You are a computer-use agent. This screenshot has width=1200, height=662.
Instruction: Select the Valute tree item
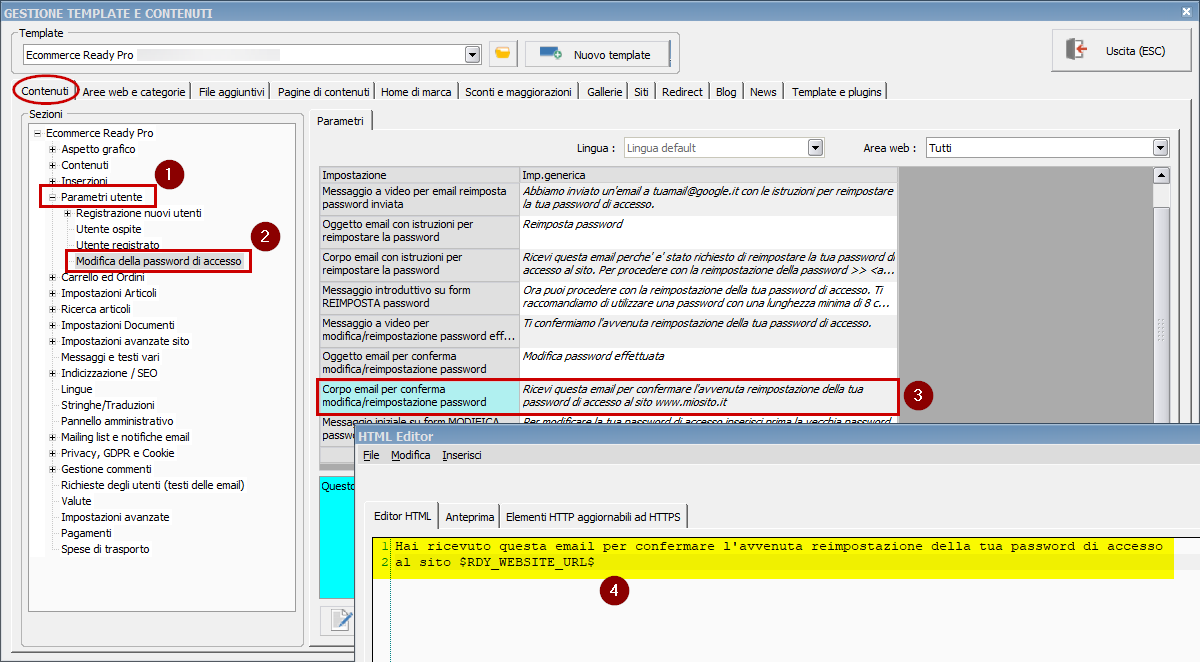point(76,501)
